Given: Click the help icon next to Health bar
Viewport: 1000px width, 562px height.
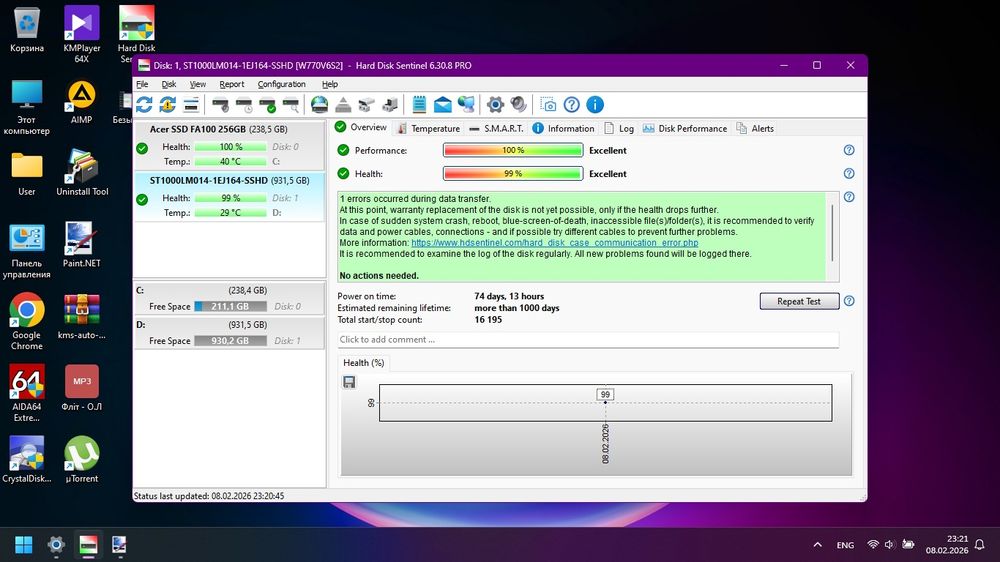Looking at the screenshot, I should (849, 174).
